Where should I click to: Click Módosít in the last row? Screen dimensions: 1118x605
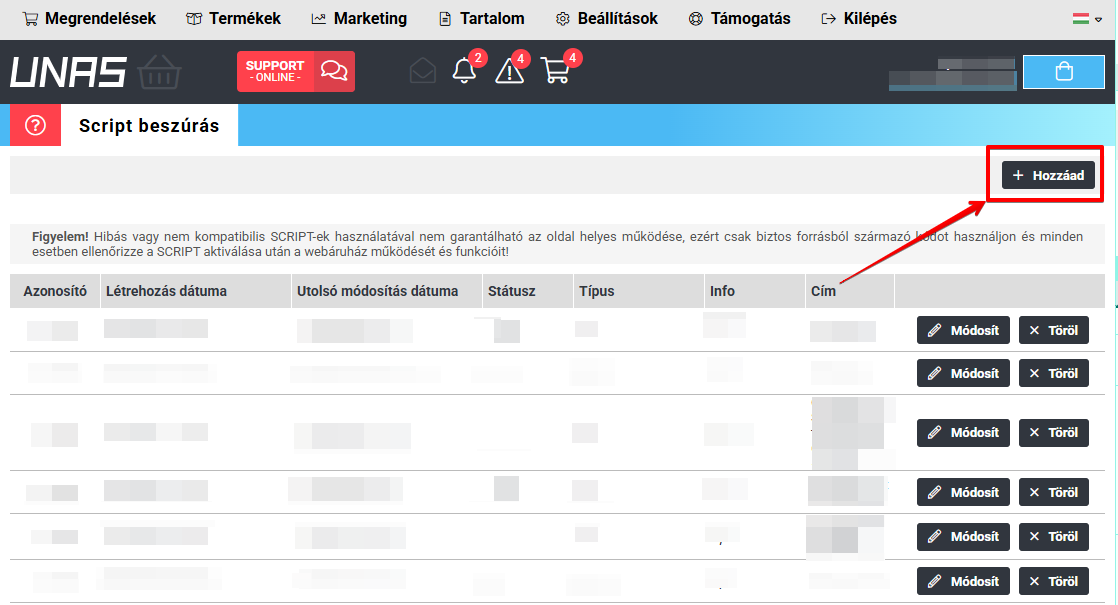pos(963,581)
